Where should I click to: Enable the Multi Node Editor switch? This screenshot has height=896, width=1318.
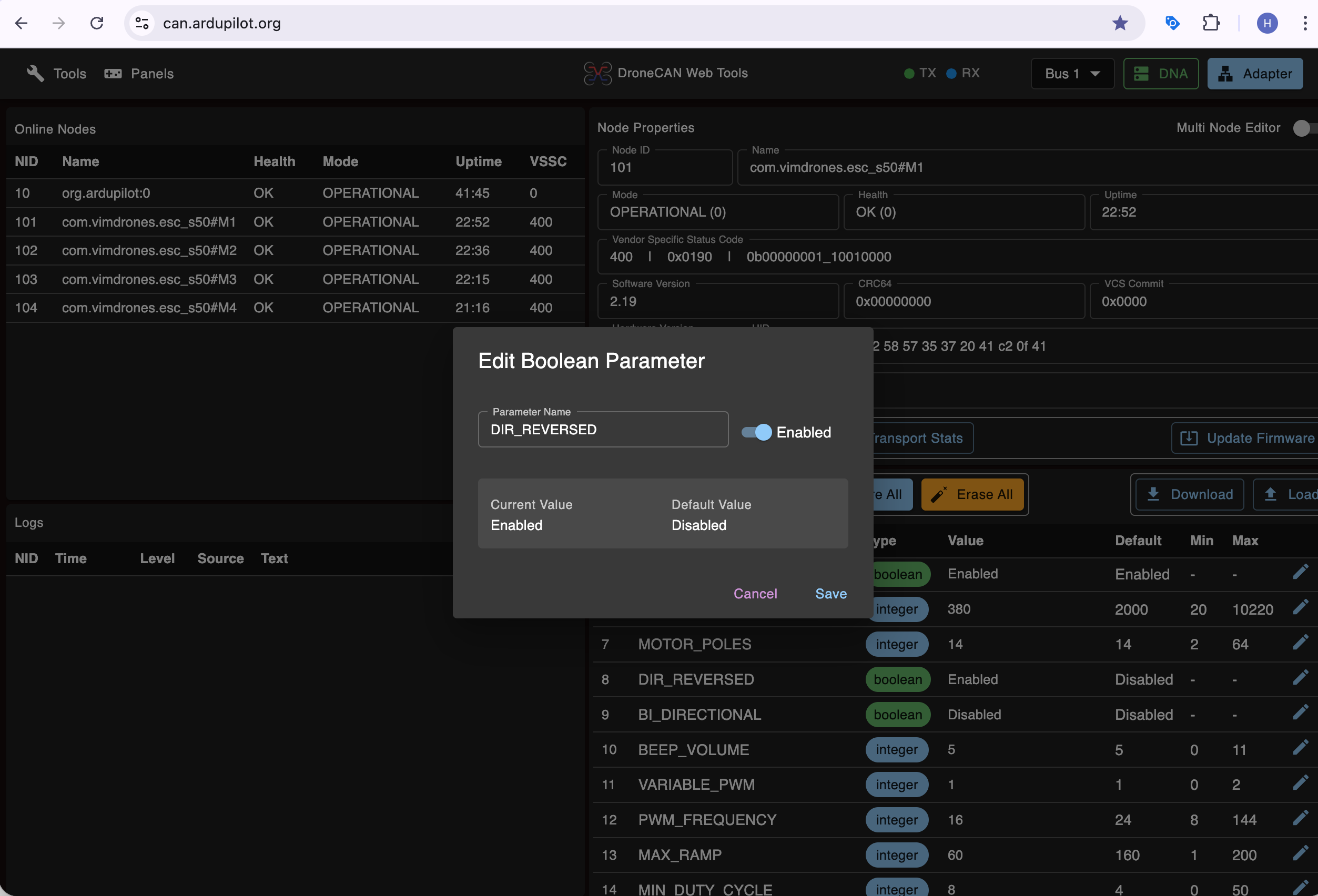coord(1302,128)
